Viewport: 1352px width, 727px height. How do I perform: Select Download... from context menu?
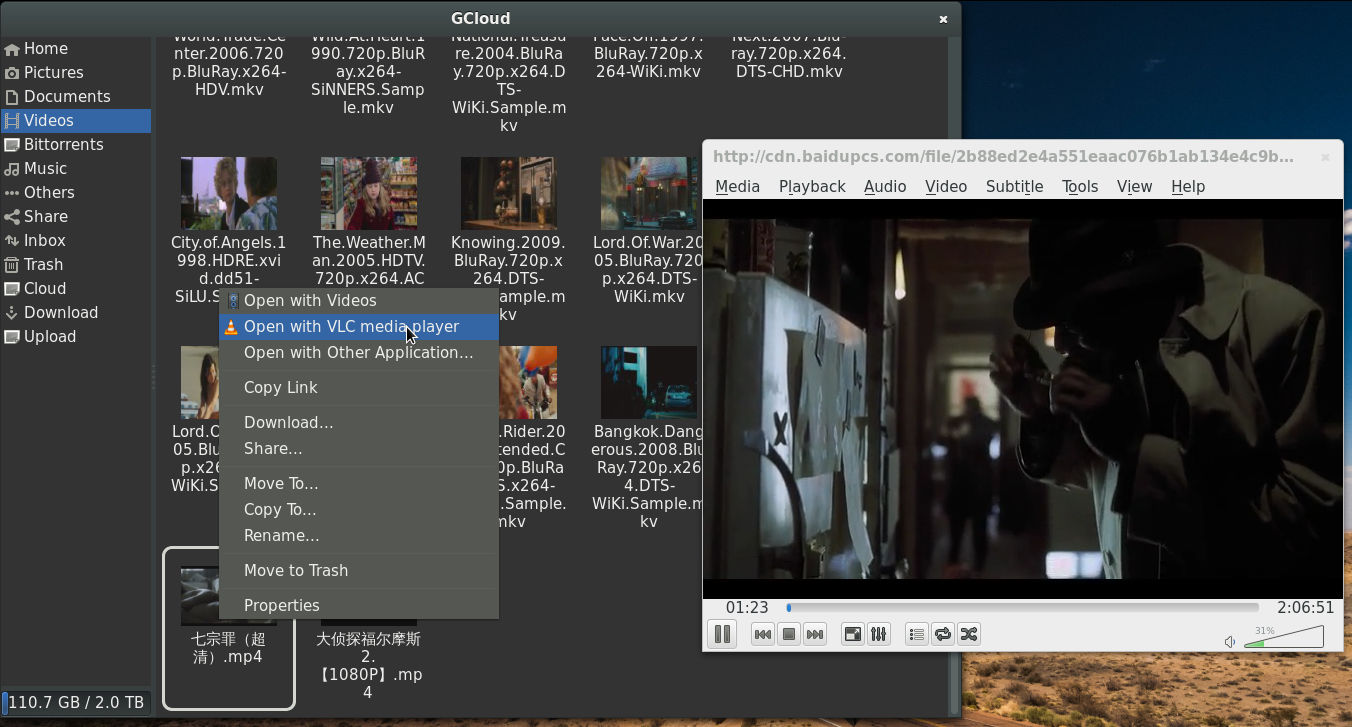click(359, 422)
